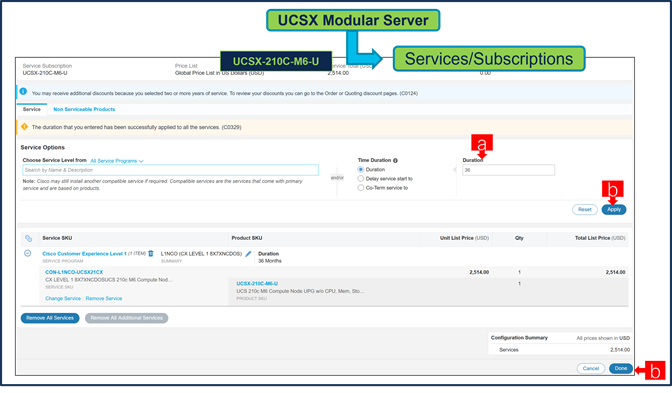Switch to Non Serviceable Products tab
Screen dimensions: 672x393
point(84,109)
